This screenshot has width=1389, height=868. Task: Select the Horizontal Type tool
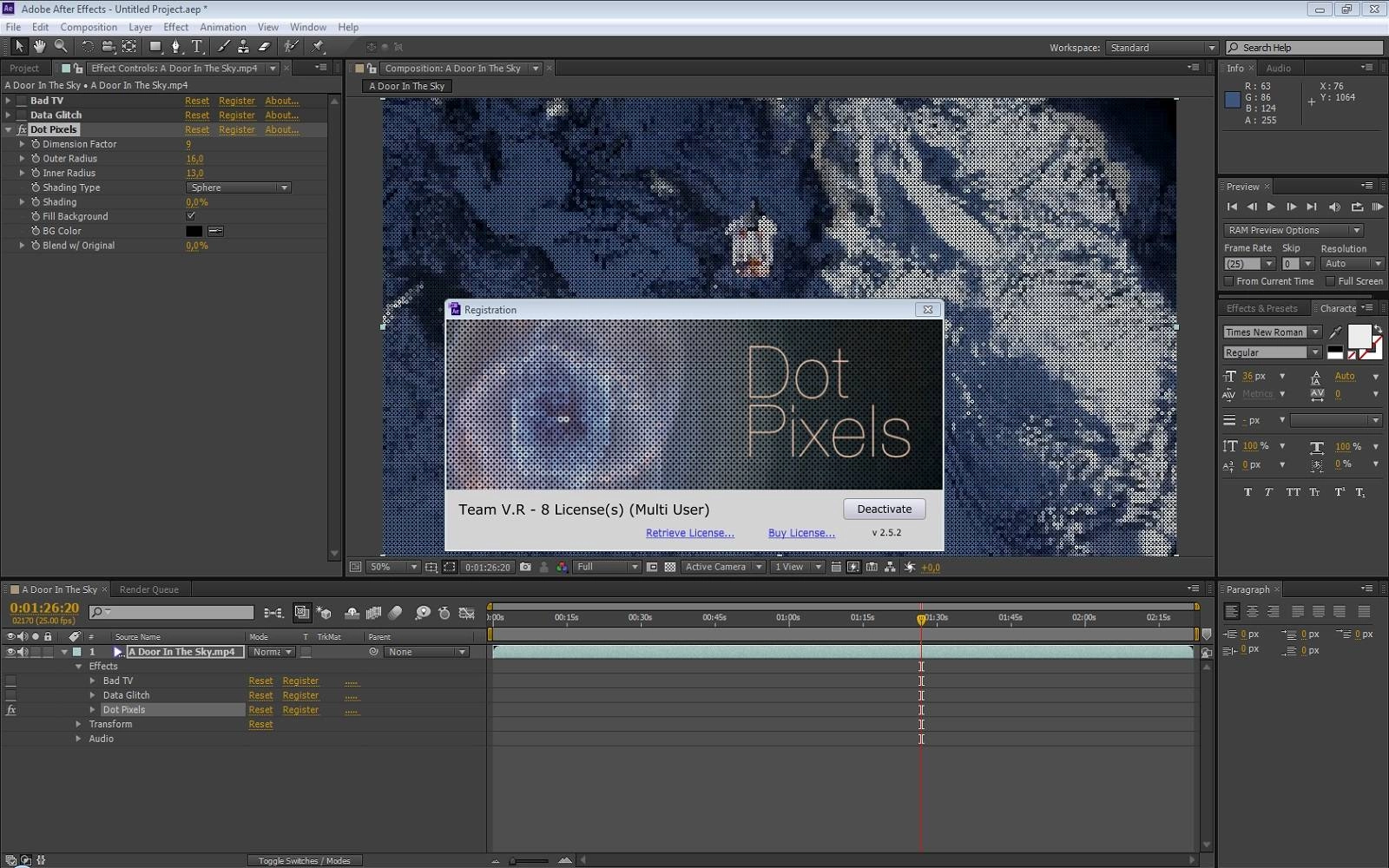click(197, 47)
